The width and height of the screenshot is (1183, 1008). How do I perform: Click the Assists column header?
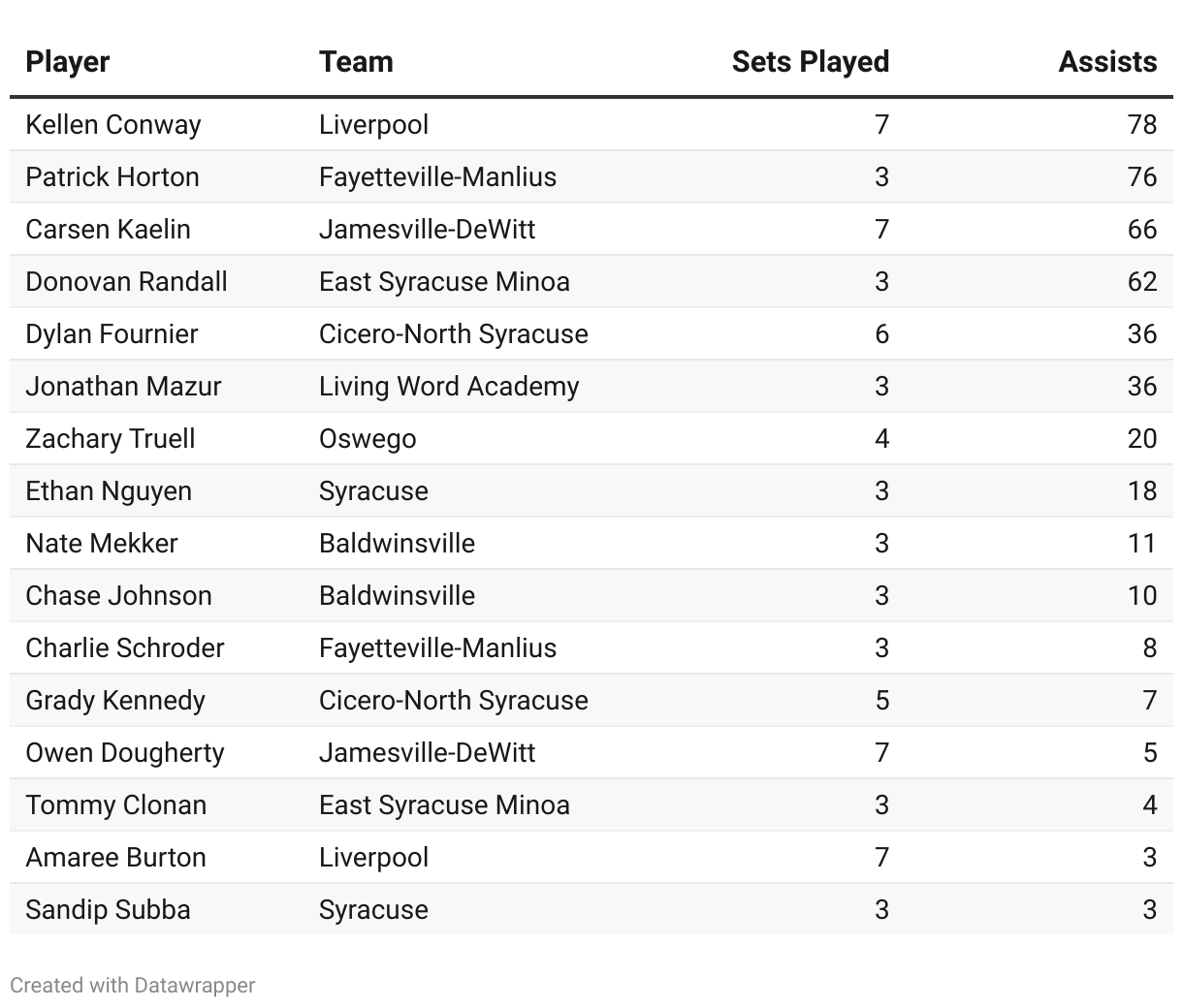pos(1107,62)
